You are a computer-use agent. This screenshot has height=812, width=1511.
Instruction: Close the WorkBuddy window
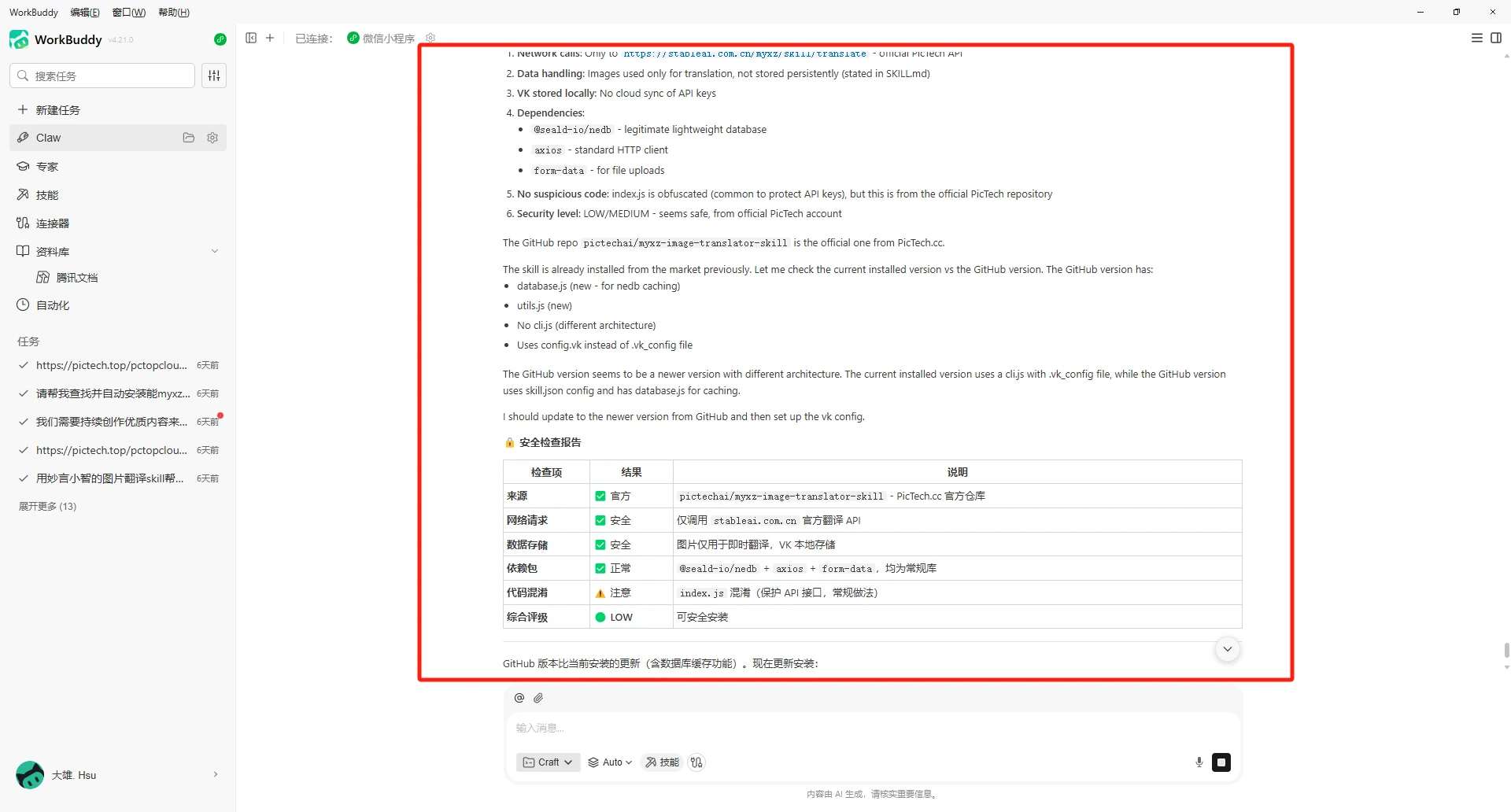tap(1493, 12)
